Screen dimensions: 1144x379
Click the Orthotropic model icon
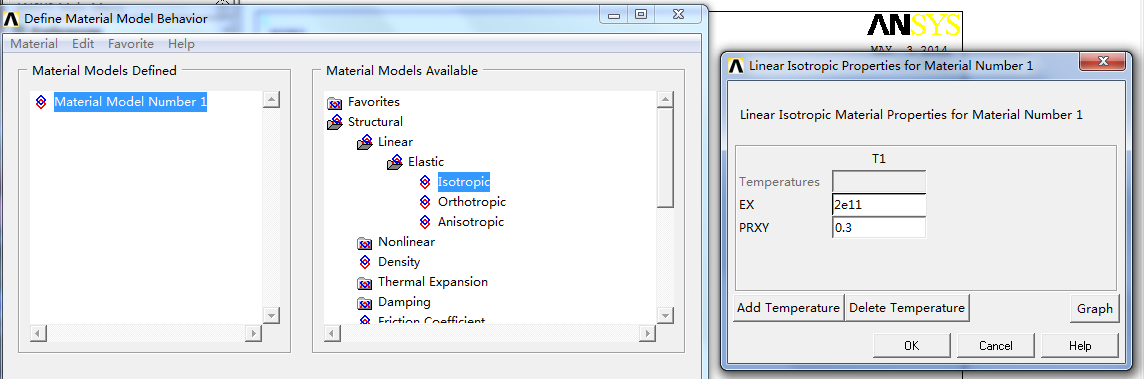pyautogui.click(x=425, y=202)
